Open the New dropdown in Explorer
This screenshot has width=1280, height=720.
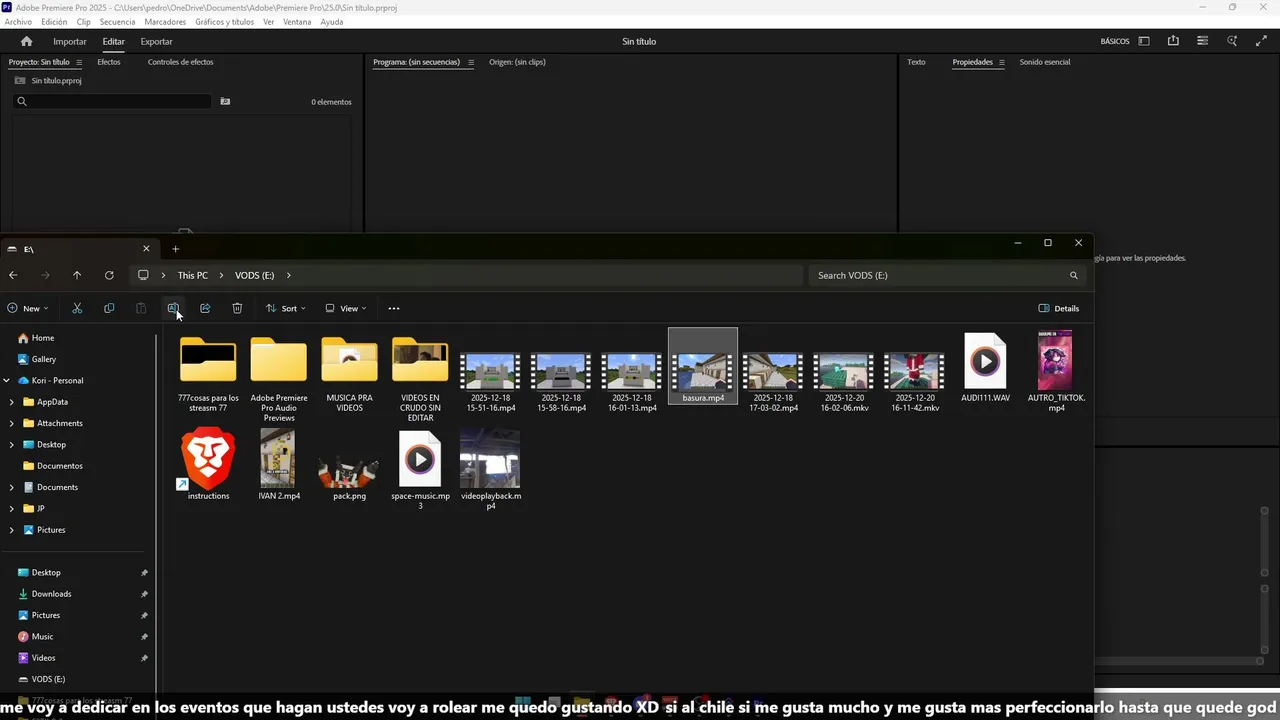point(27,308)
